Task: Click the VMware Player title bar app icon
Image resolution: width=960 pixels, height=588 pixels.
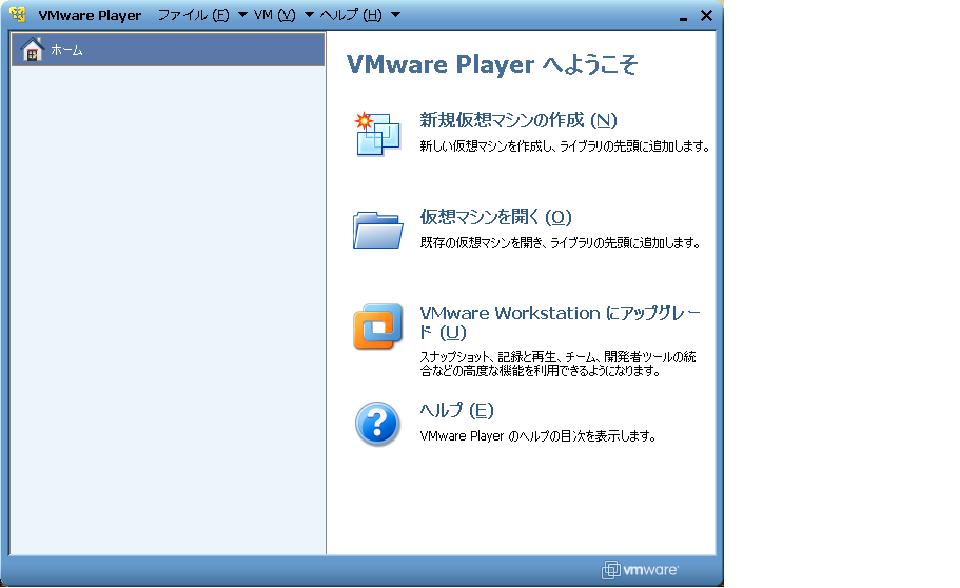Action: (x=16, y=15)
